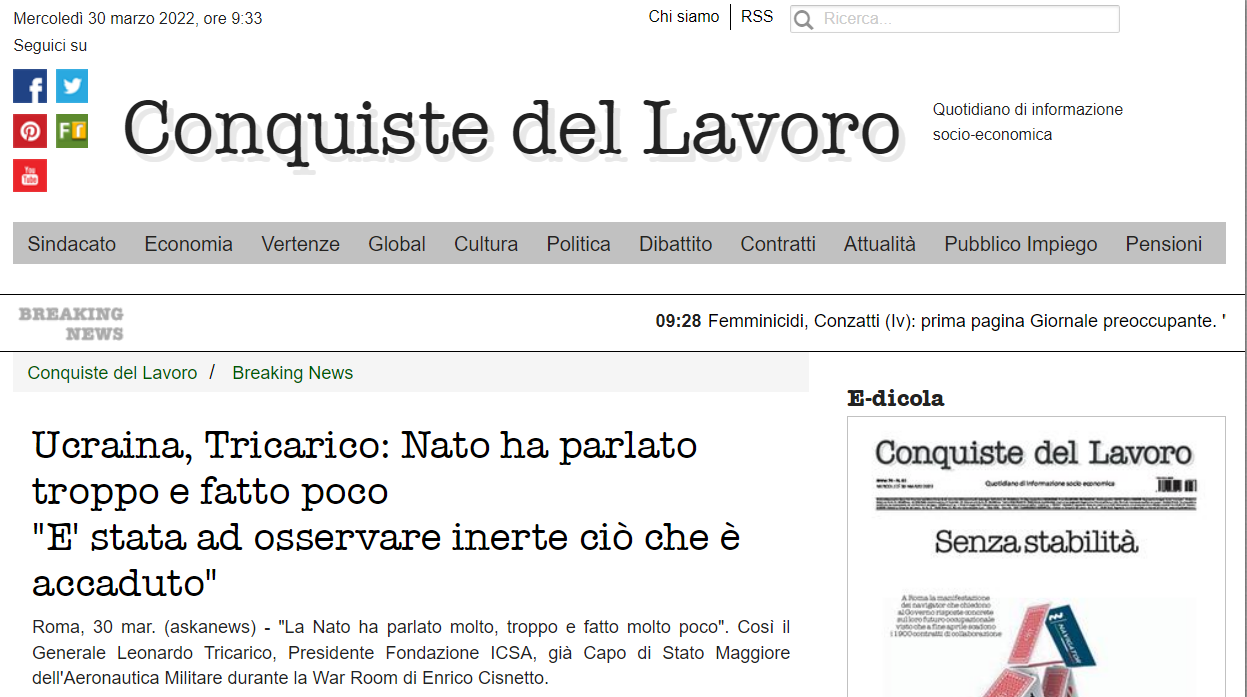Screen dimensions: 1247x697
Task: Open the Global menu section
Action: (397, 244)
